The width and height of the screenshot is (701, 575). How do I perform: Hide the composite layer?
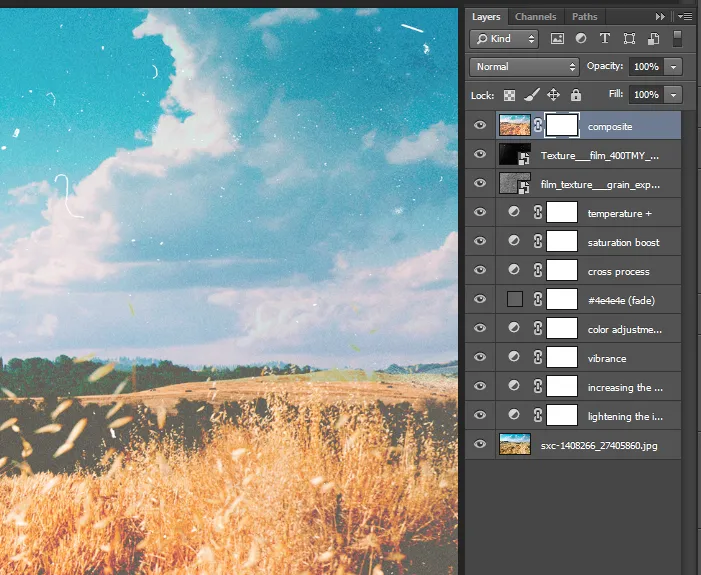pos(480,126)
